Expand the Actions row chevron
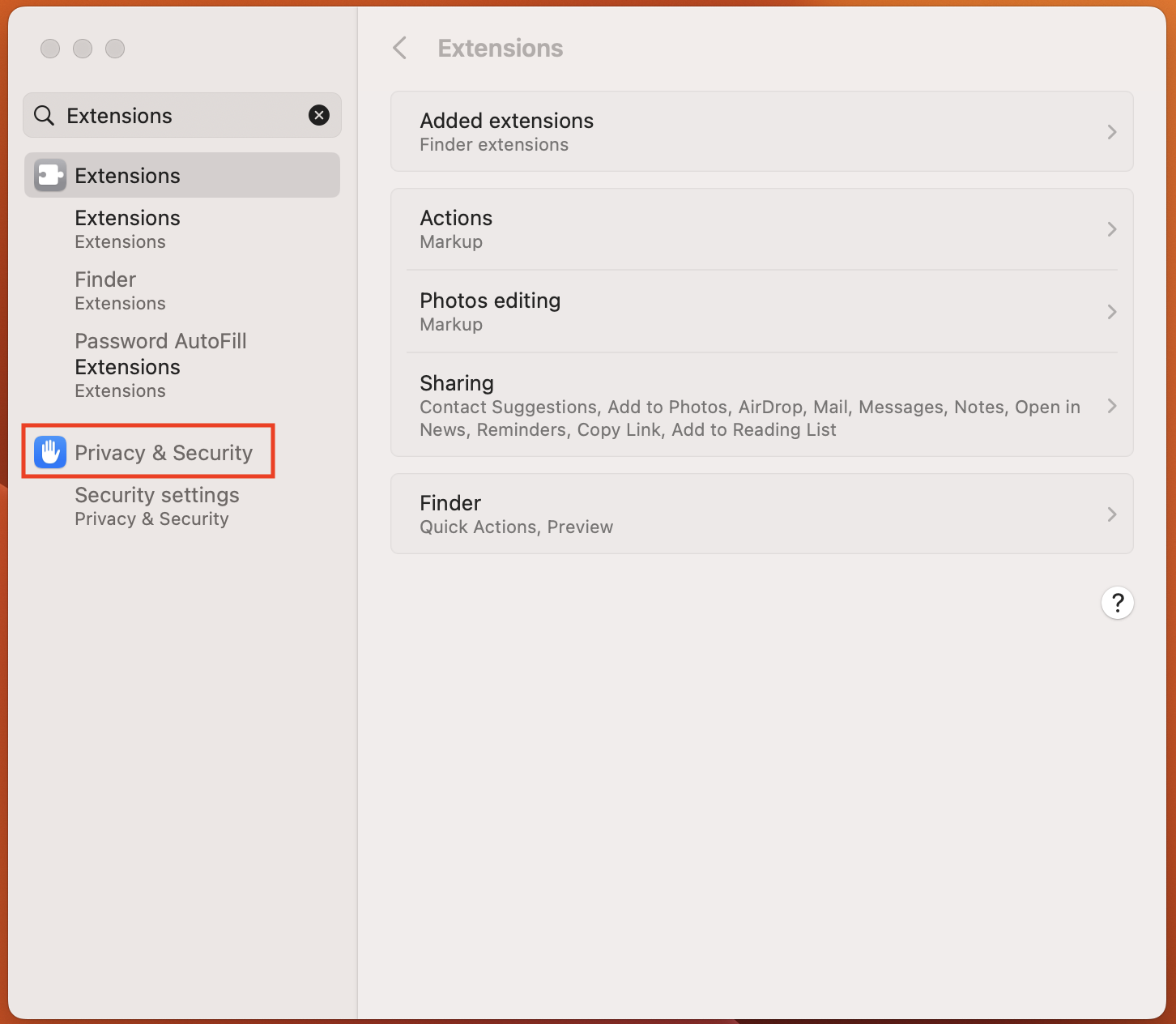Screen dimensions: 1176x1024 (x=1112, y=229)
